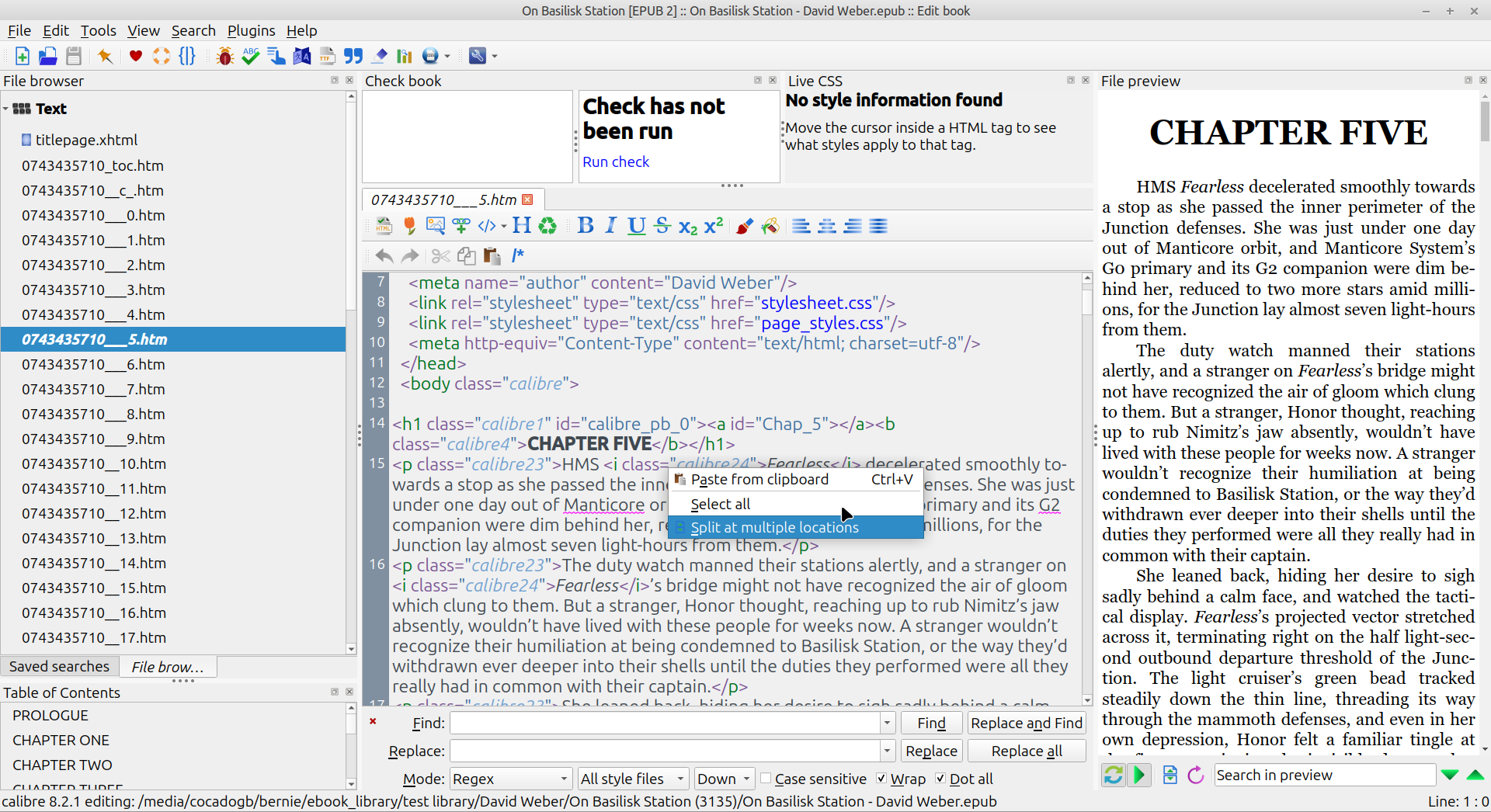Open the lifebuoy help icon
1491x812 pixels.
tap(162, 56)
